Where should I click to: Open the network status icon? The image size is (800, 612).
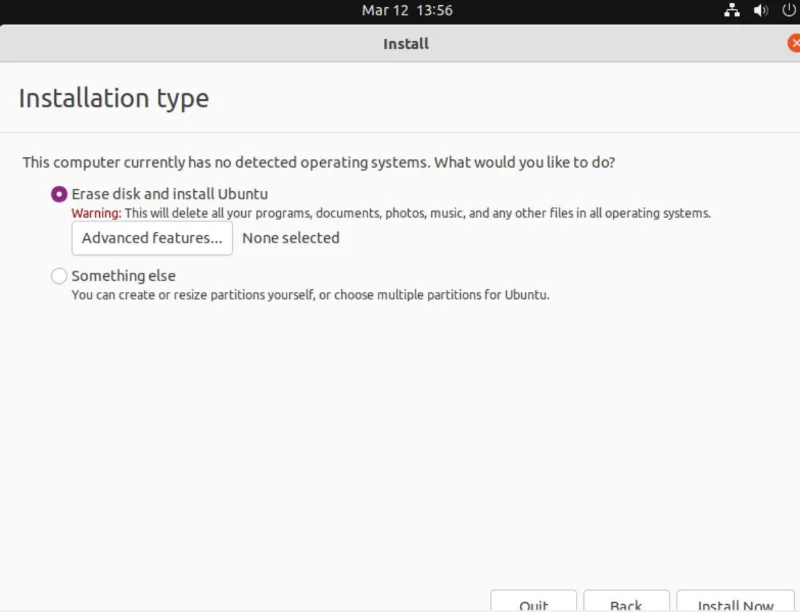tap(732, 10)
